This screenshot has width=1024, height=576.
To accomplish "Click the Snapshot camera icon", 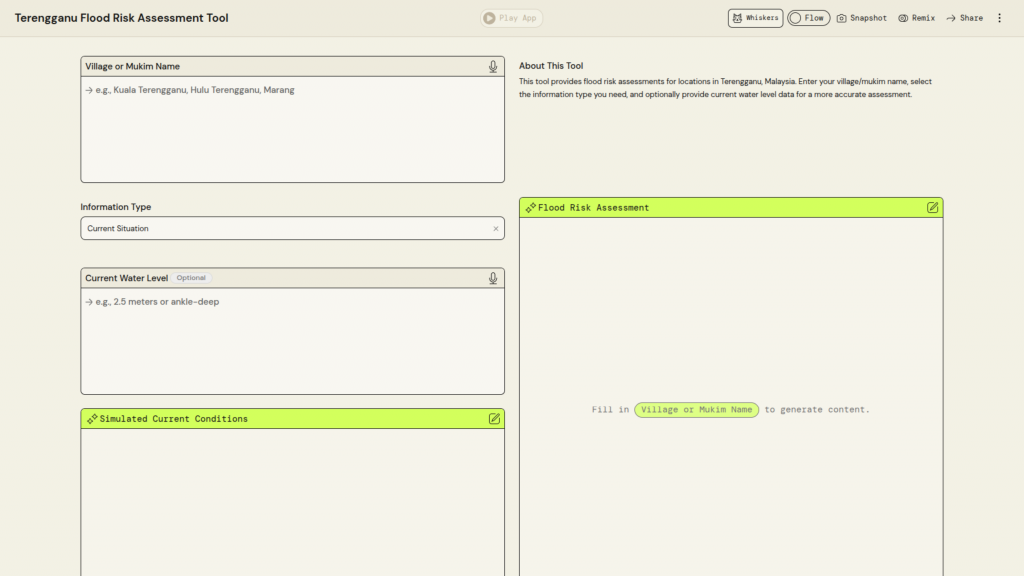I will tap(842, 18).
